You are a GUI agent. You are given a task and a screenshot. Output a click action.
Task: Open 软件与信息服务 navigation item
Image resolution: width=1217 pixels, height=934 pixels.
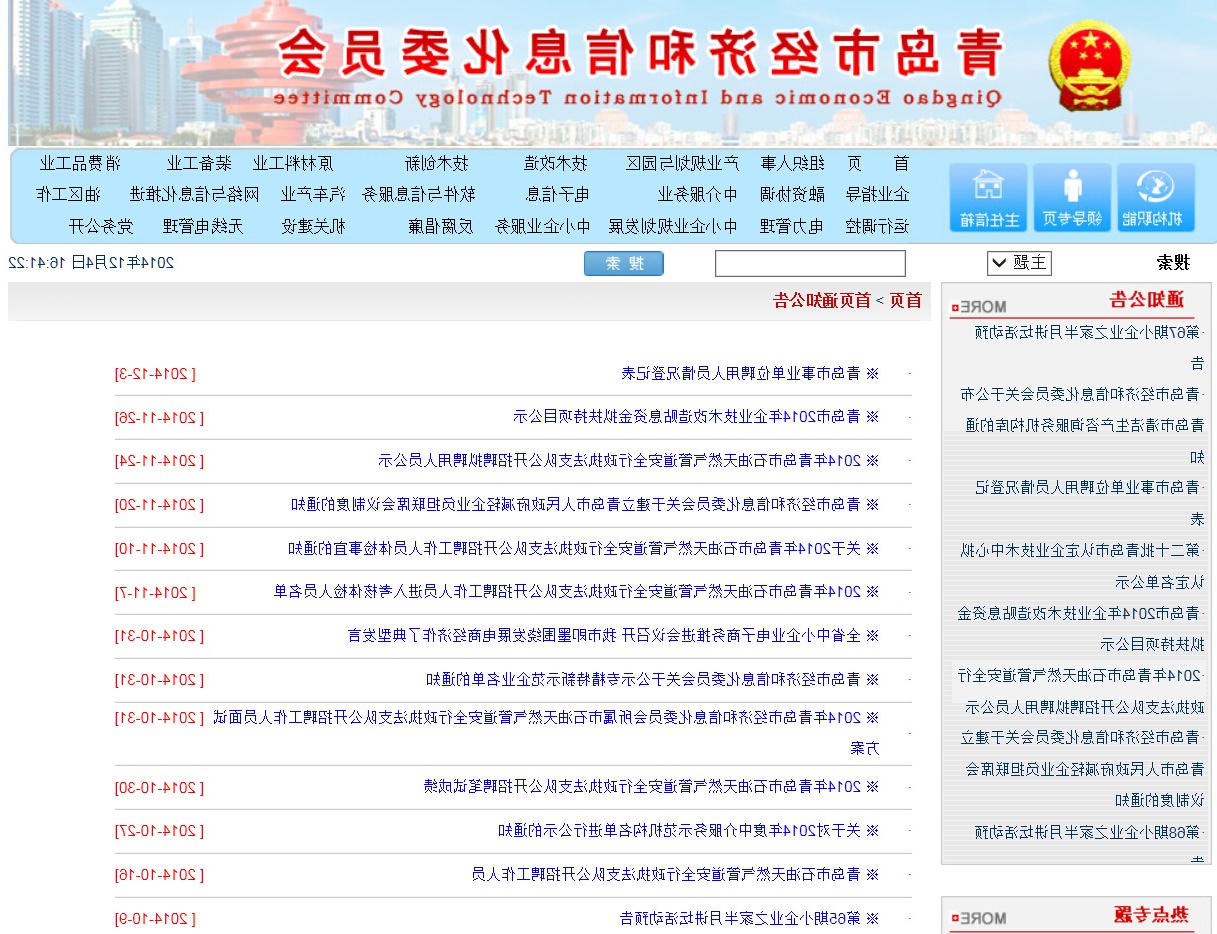[419, 194]
